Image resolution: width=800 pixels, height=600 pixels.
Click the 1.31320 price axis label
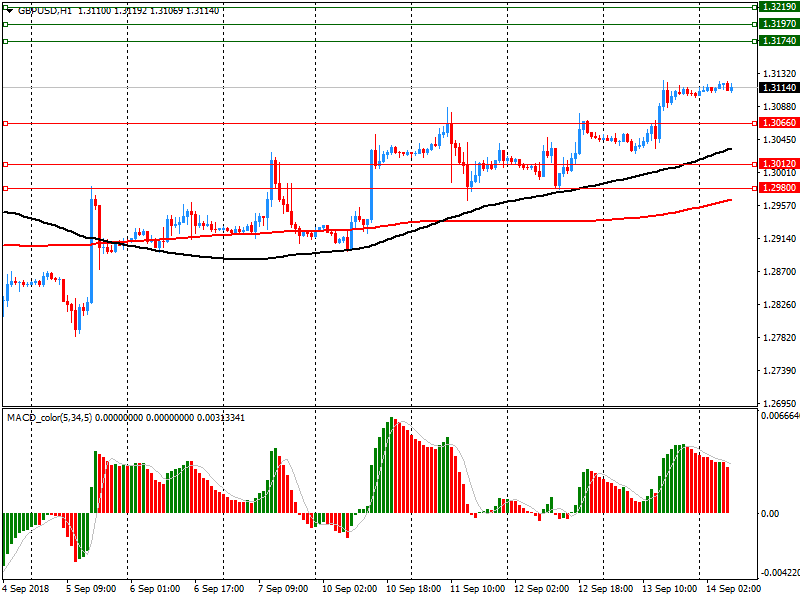pos(779,74)
